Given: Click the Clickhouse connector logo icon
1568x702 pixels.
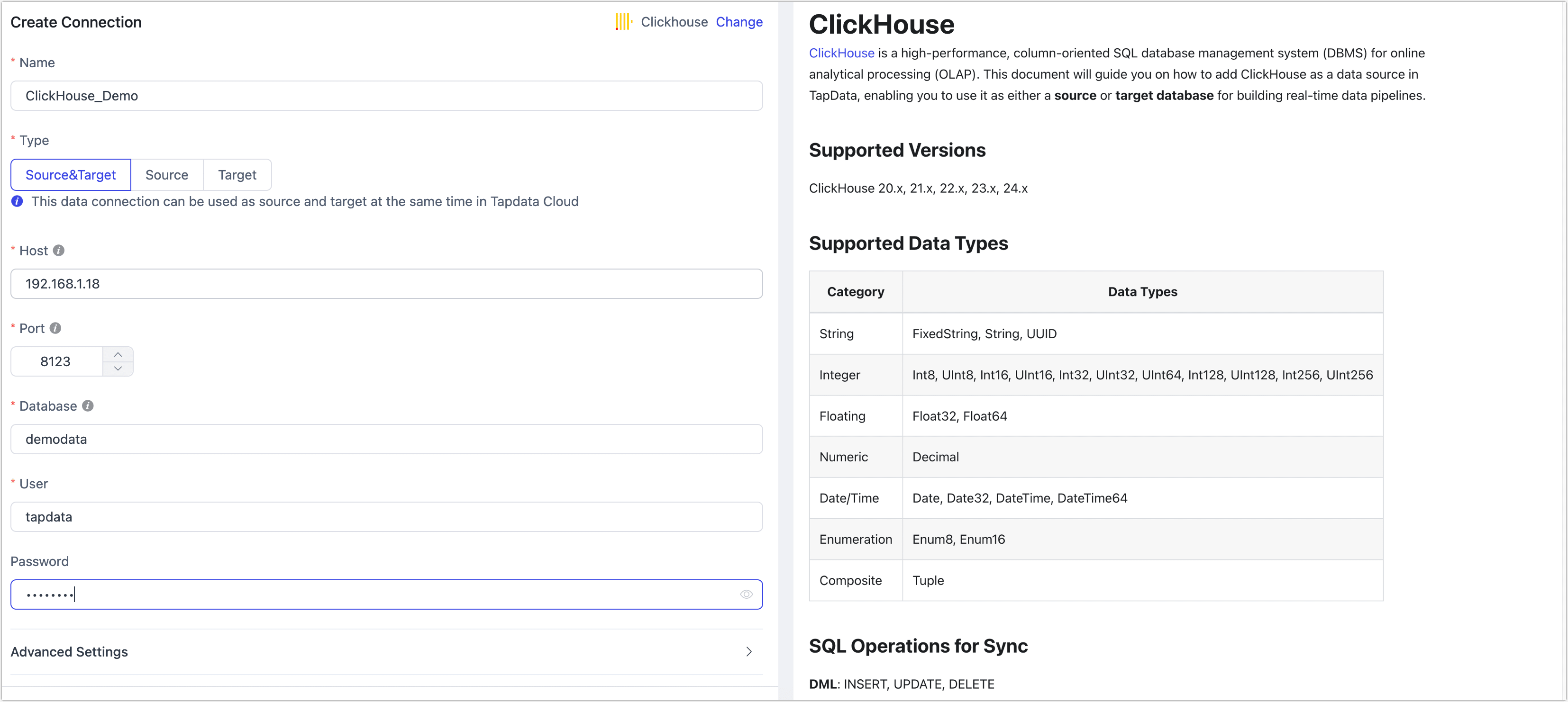Looking at the screenshot, I should click(623, 22).
